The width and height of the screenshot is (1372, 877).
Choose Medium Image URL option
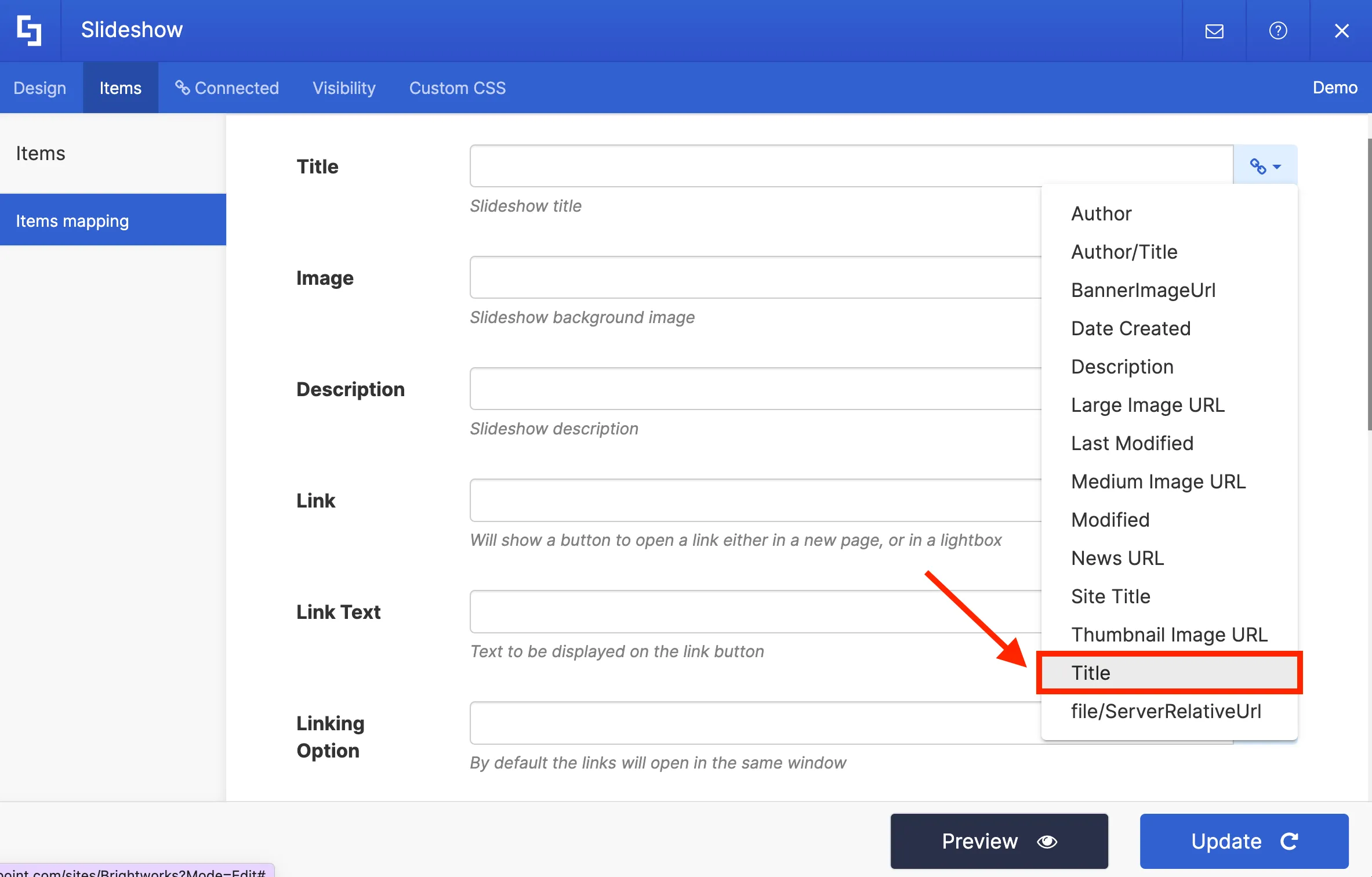coord(1169,481)
